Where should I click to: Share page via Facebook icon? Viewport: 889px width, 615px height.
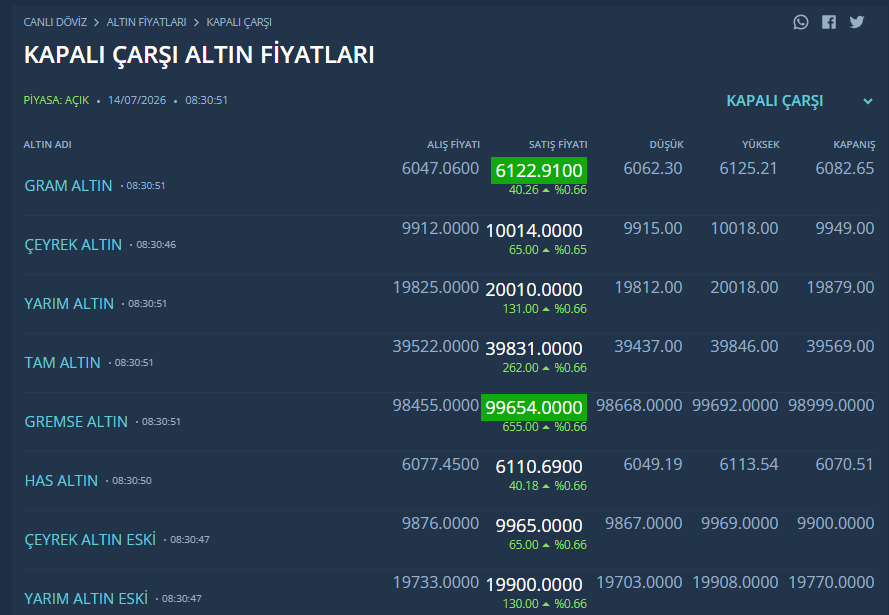829,22
